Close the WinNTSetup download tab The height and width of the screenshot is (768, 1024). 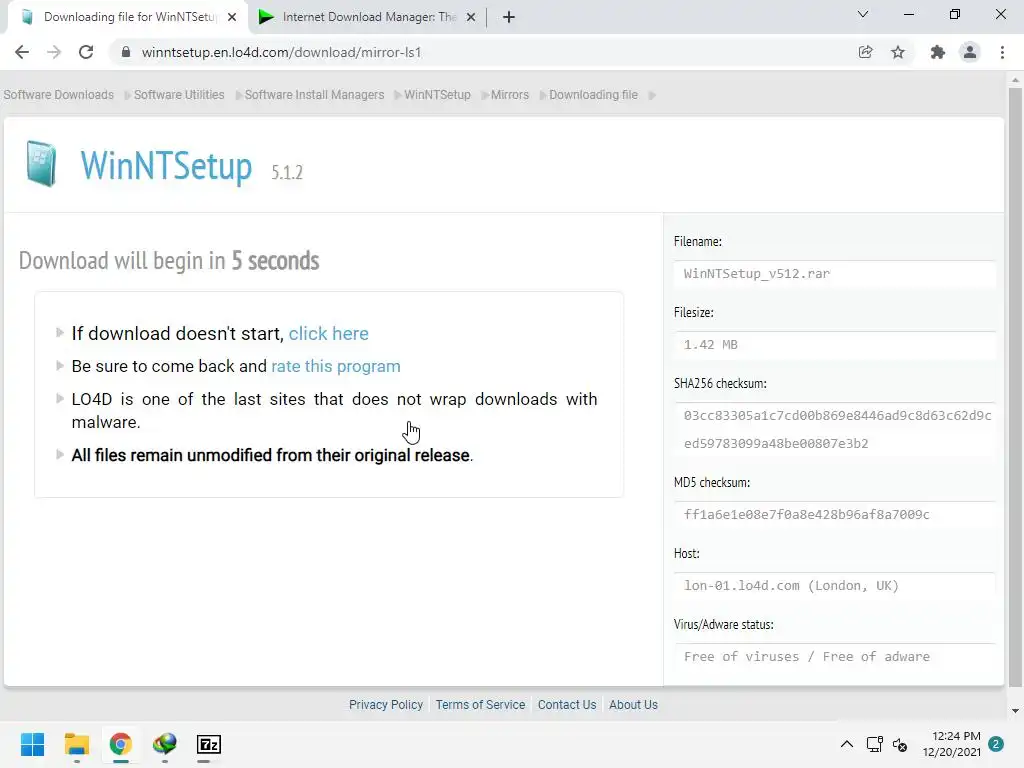tap(232, 17)
